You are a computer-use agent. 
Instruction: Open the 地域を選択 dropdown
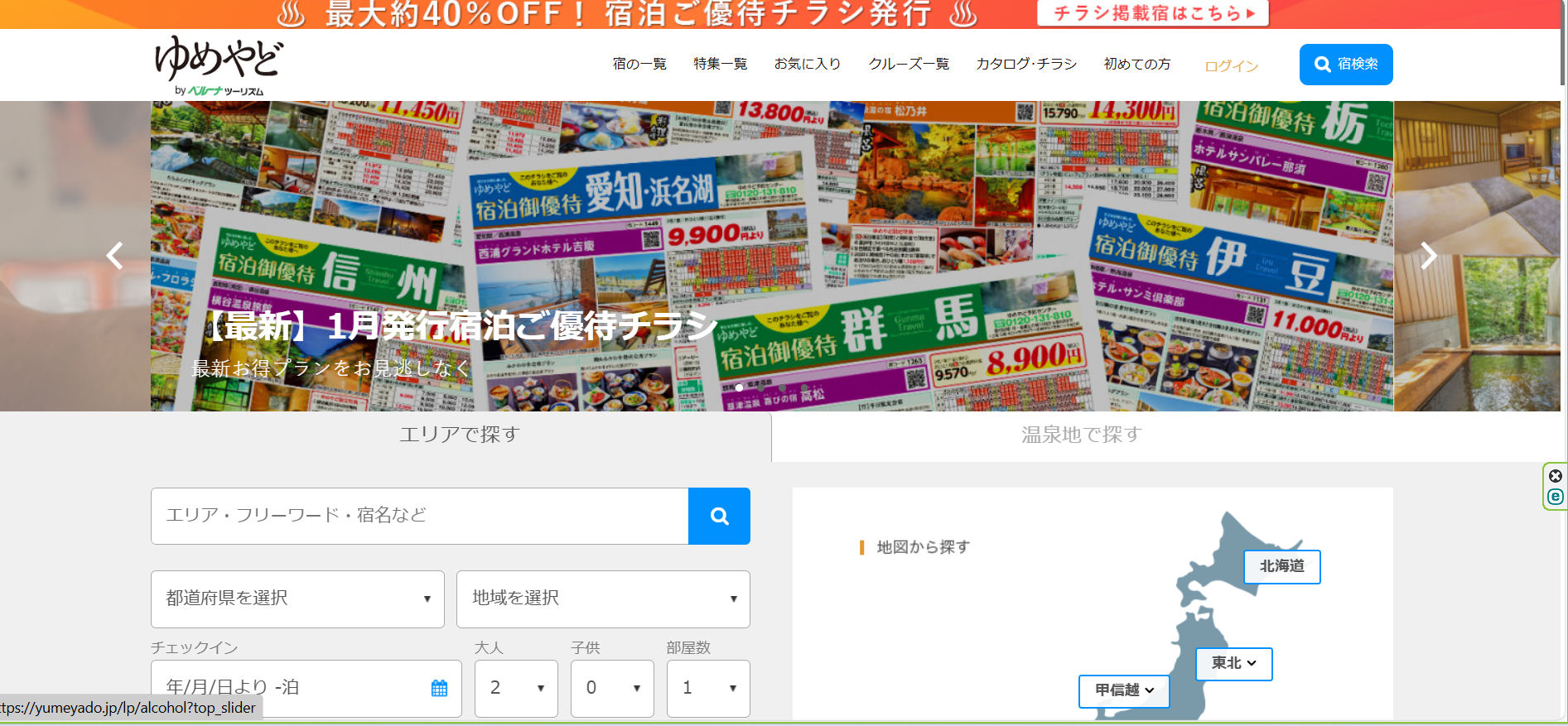(x=602, y=599)
